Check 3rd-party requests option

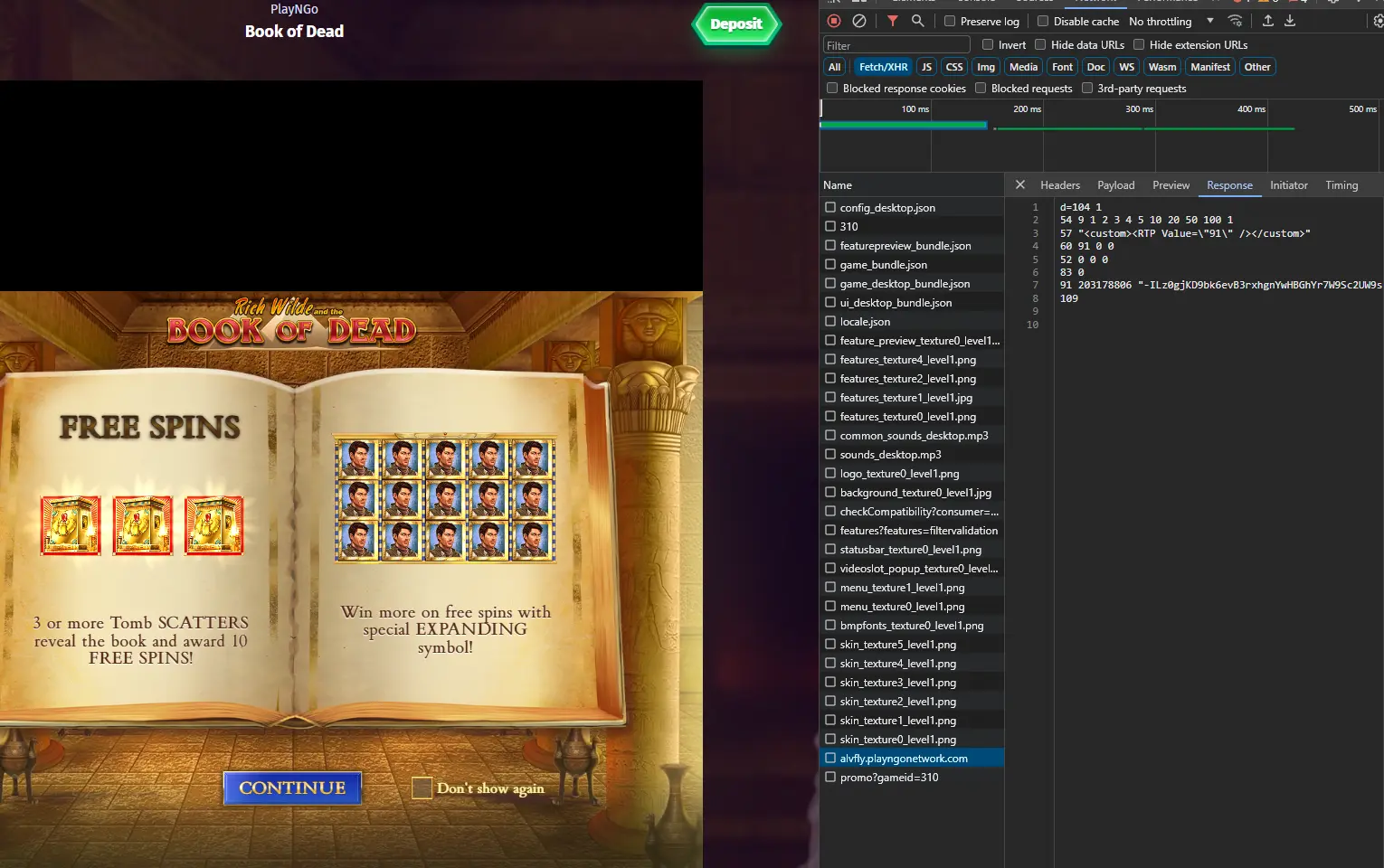(1087, 88)
